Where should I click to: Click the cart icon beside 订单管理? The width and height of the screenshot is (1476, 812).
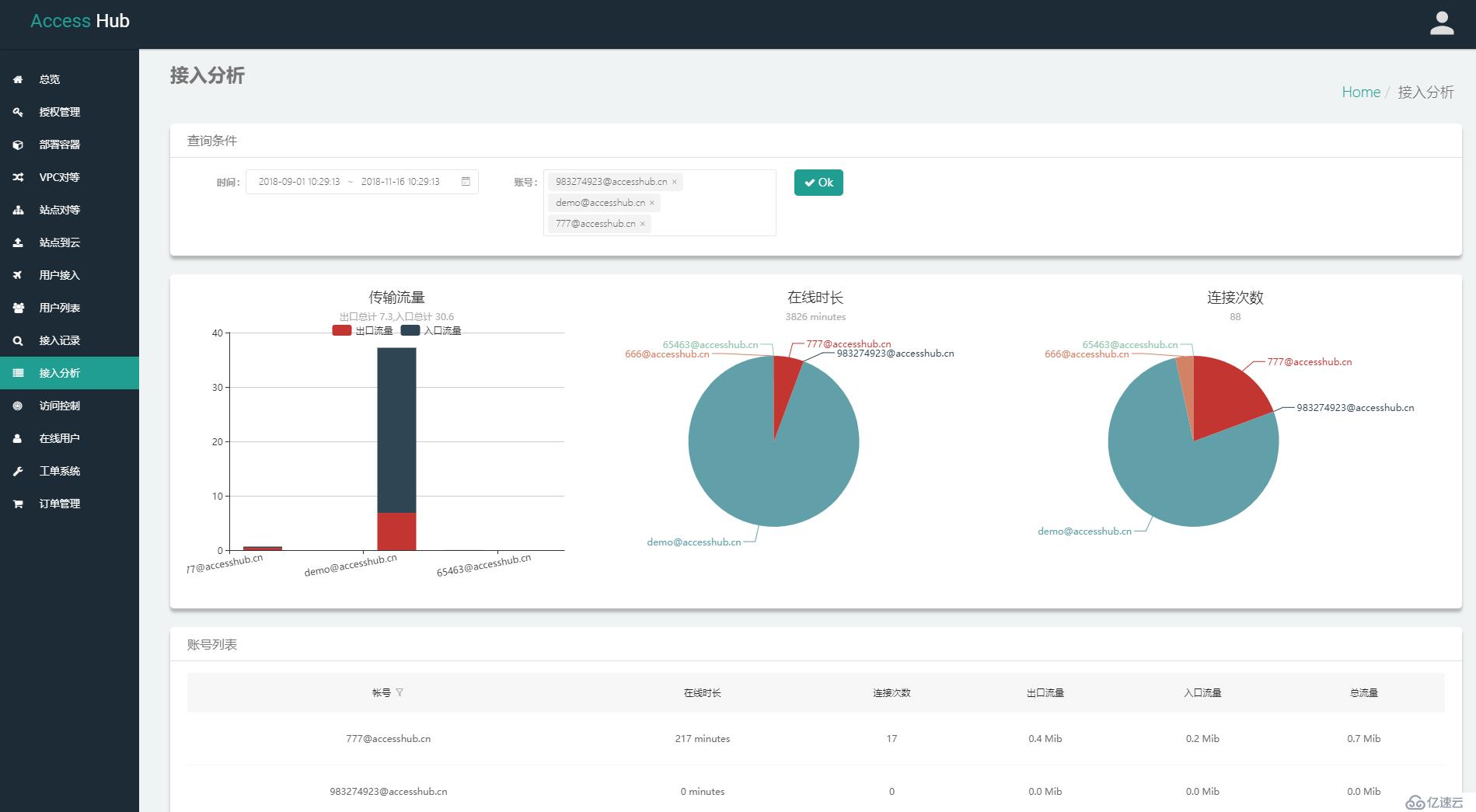(x=18, y=504)
